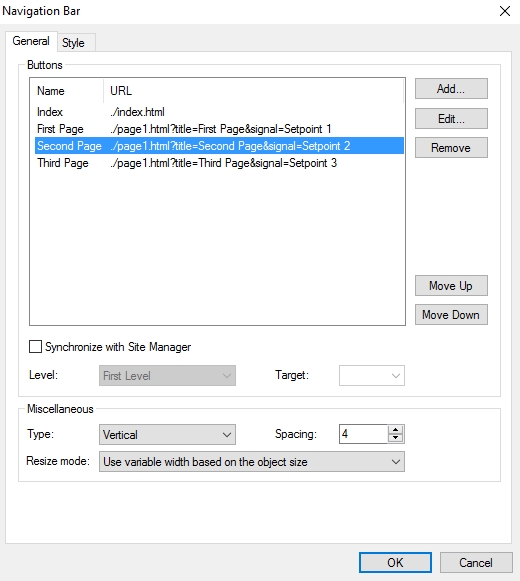Click inside the Spacing value field
The image size is (520, 581).
click(363, 434)
